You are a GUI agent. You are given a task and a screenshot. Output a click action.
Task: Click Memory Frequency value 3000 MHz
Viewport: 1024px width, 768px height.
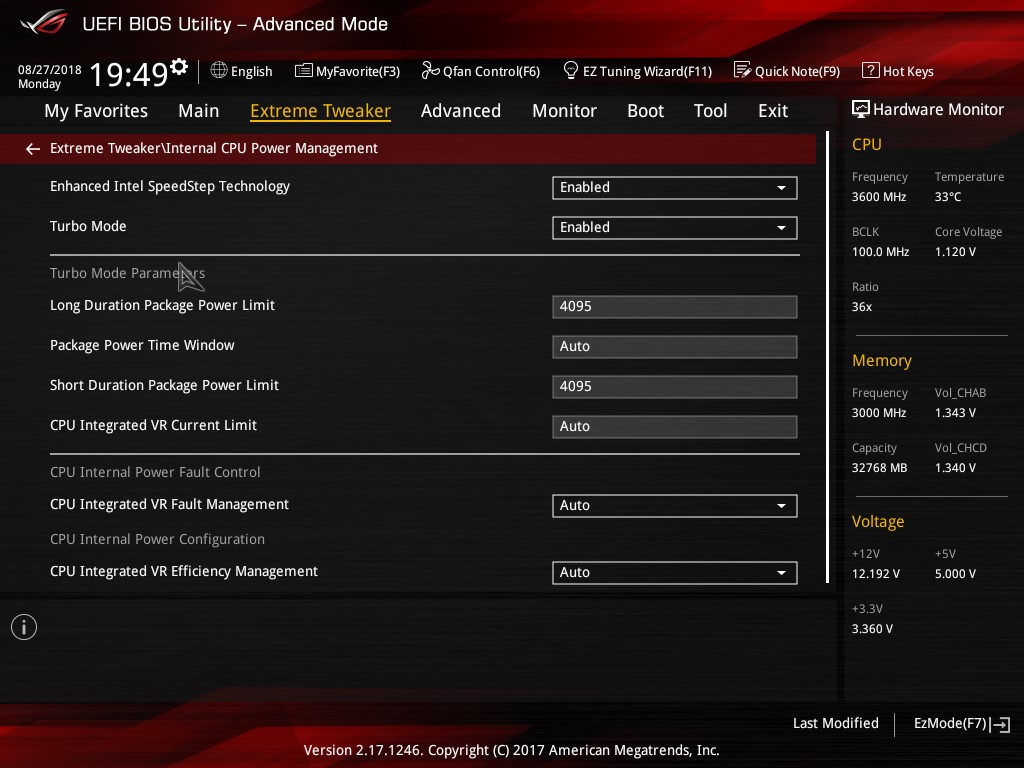pyautogui.click(x=878, y=413)
